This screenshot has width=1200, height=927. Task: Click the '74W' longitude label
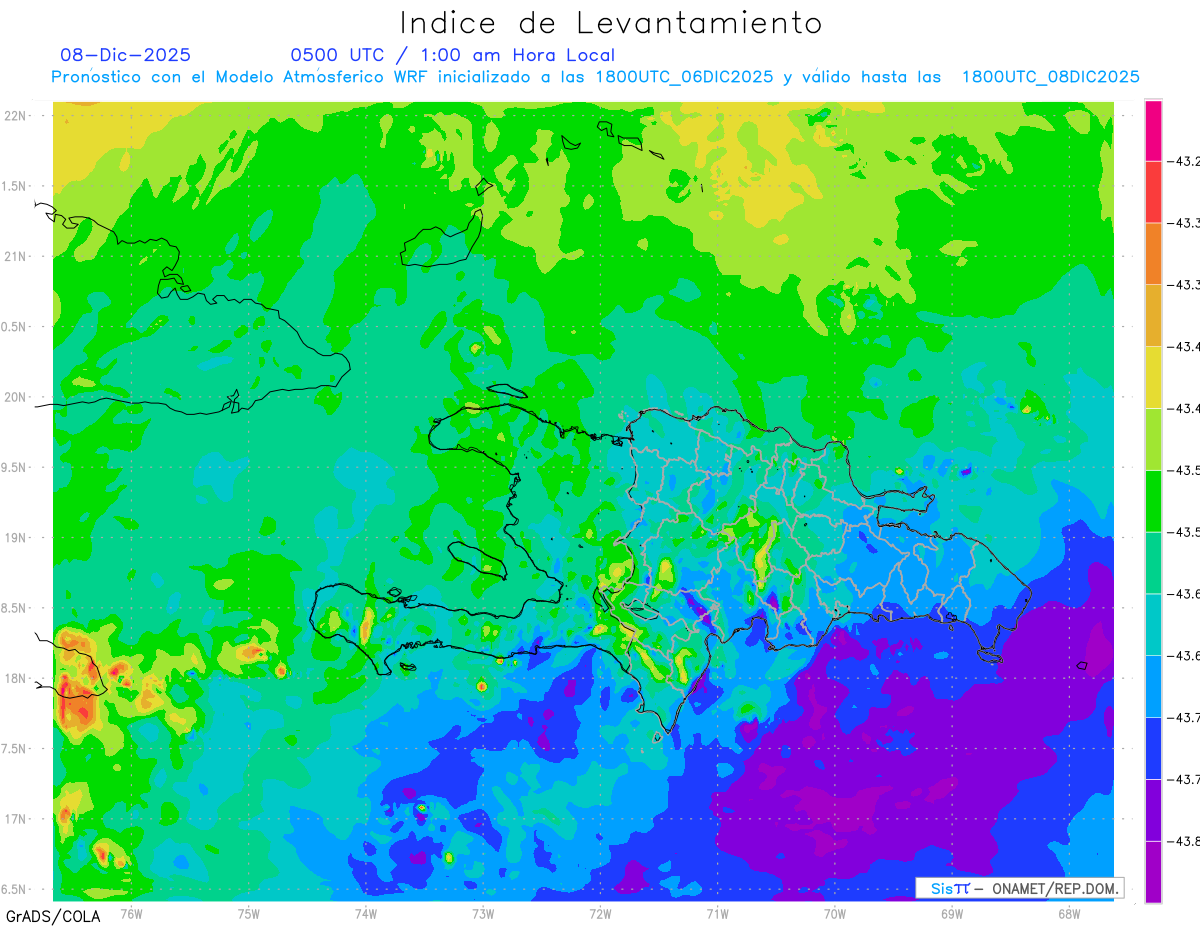[366, 914]
